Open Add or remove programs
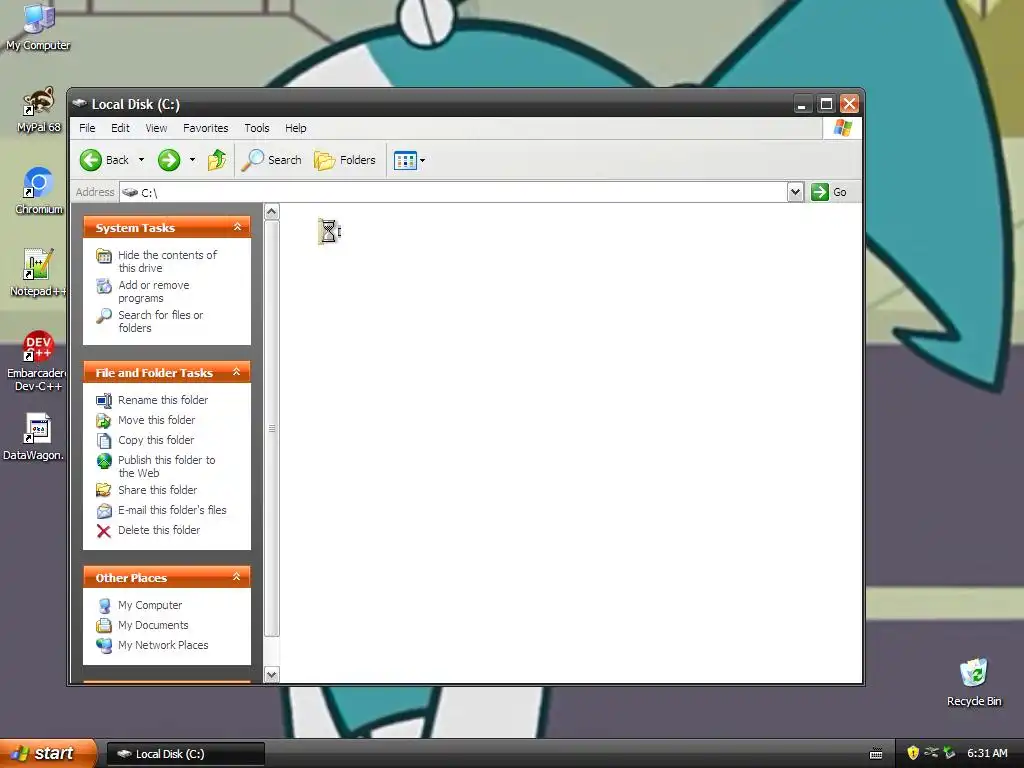This screenshot has height=768, width=1024. [x=153, y=291]
